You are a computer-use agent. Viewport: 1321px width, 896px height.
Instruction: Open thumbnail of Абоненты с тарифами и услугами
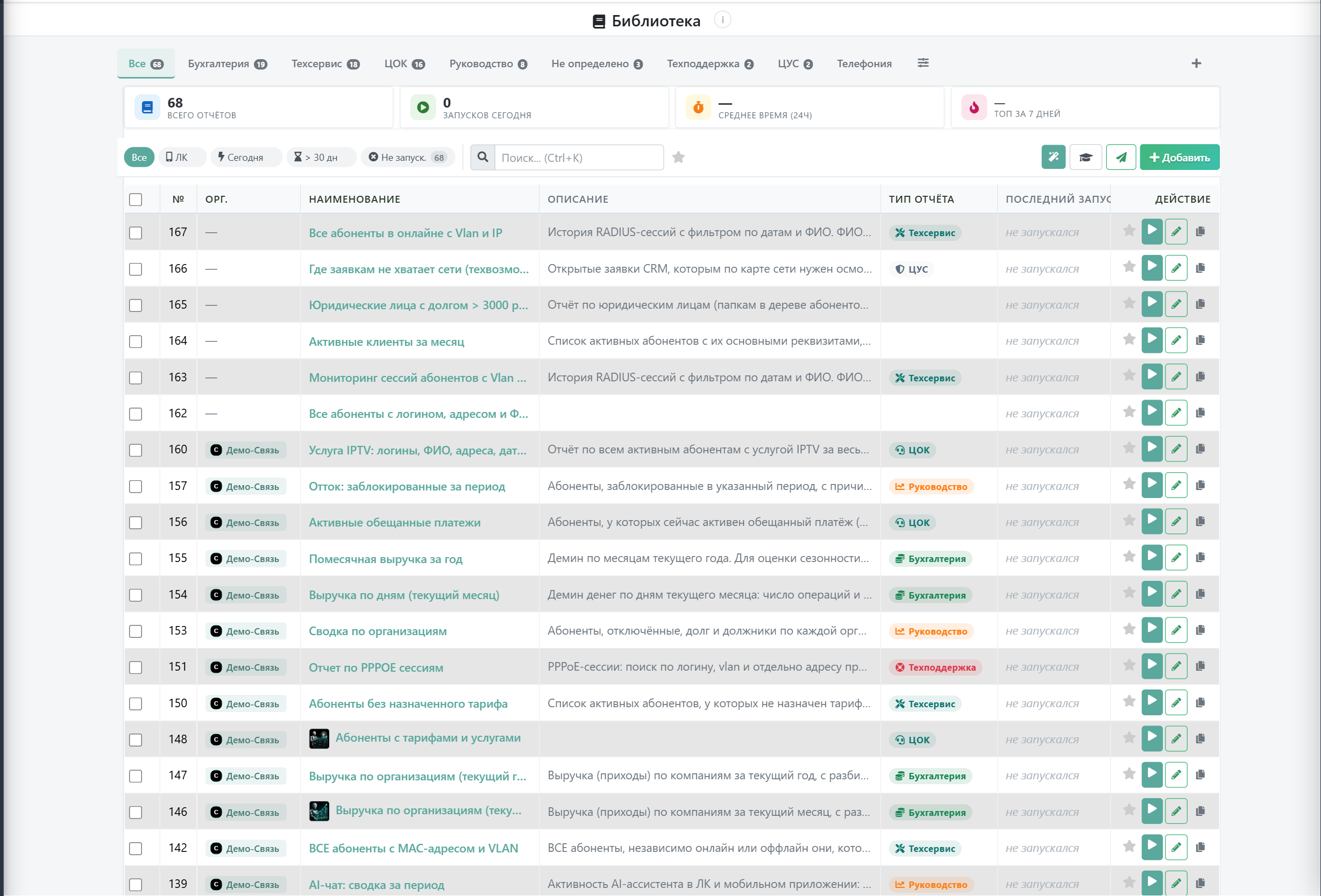point(319,738)
